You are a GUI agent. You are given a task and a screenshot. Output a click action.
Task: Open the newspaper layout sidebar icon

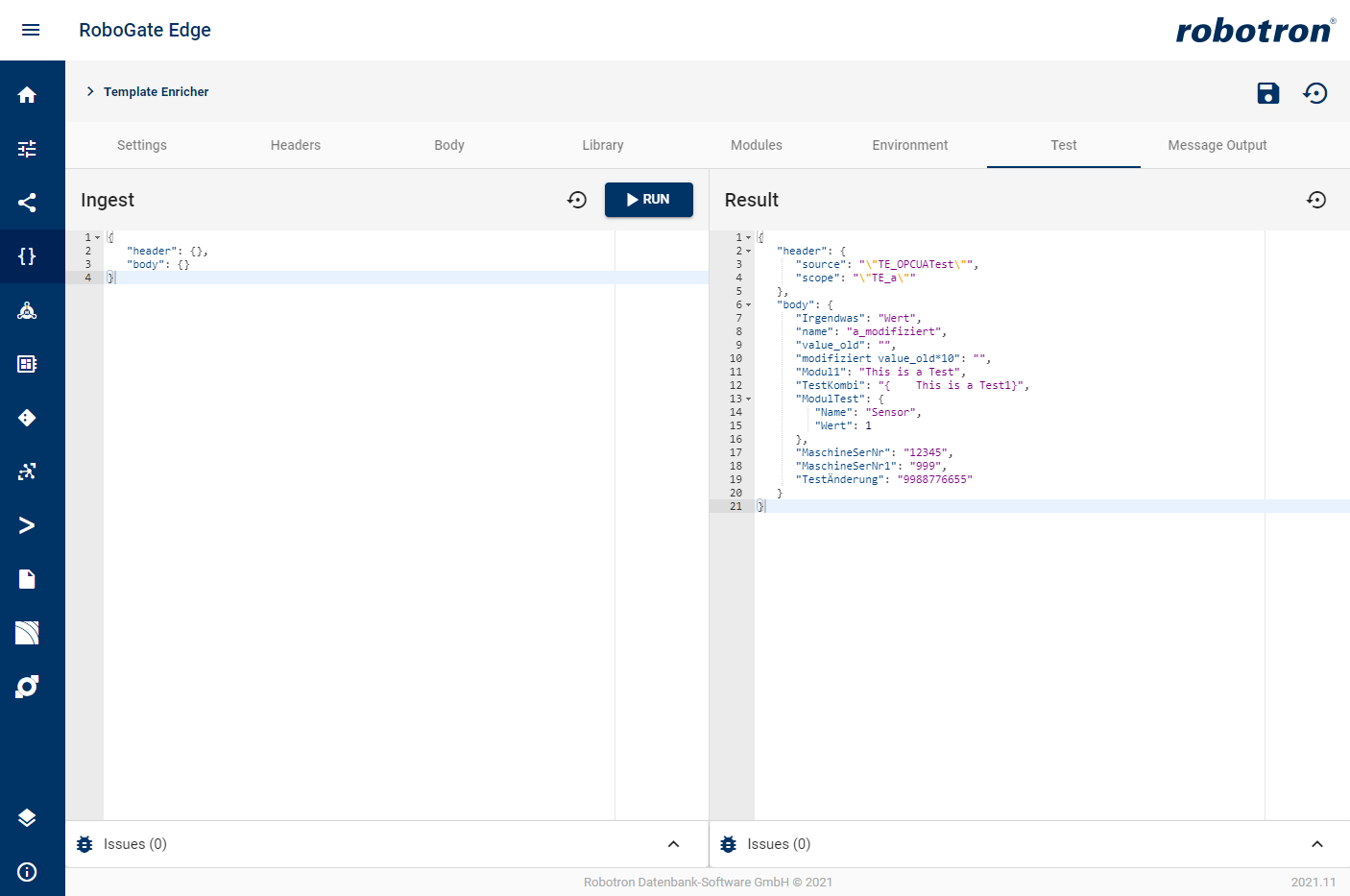[27, 364]
